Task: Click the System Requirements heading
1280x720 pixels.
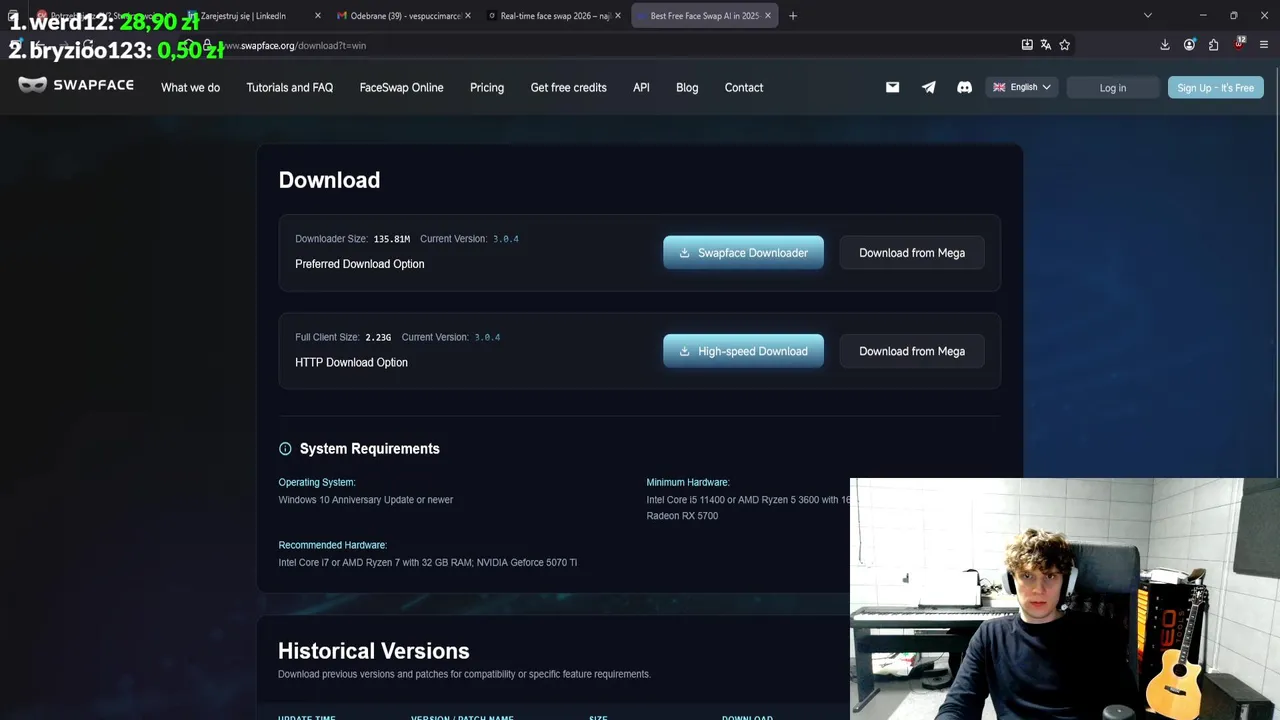Action: pyautogui.click(x=370, y=449)
